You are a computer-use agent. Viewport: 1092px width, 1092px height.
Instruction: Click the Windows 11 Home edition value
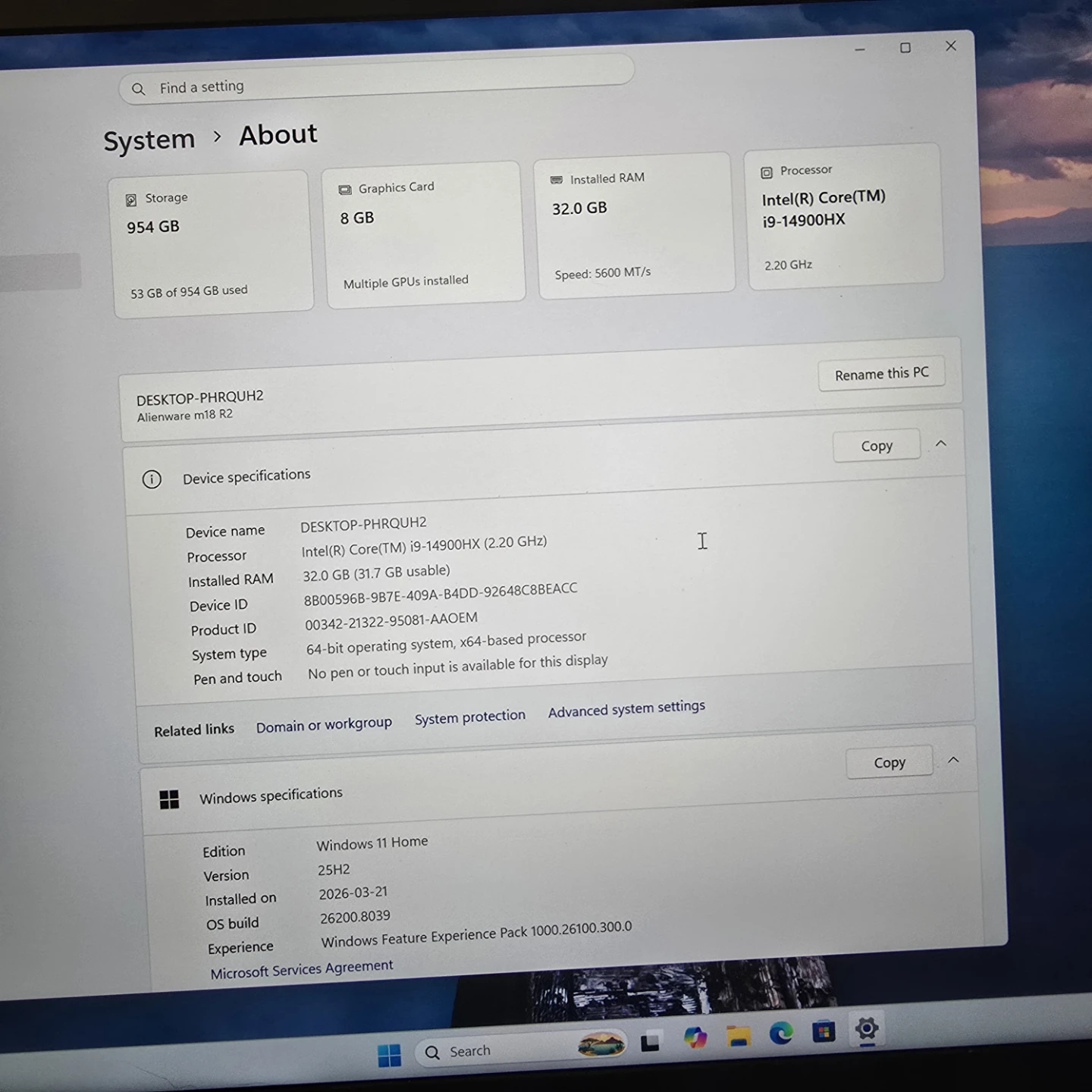click(x=372, y=843)
